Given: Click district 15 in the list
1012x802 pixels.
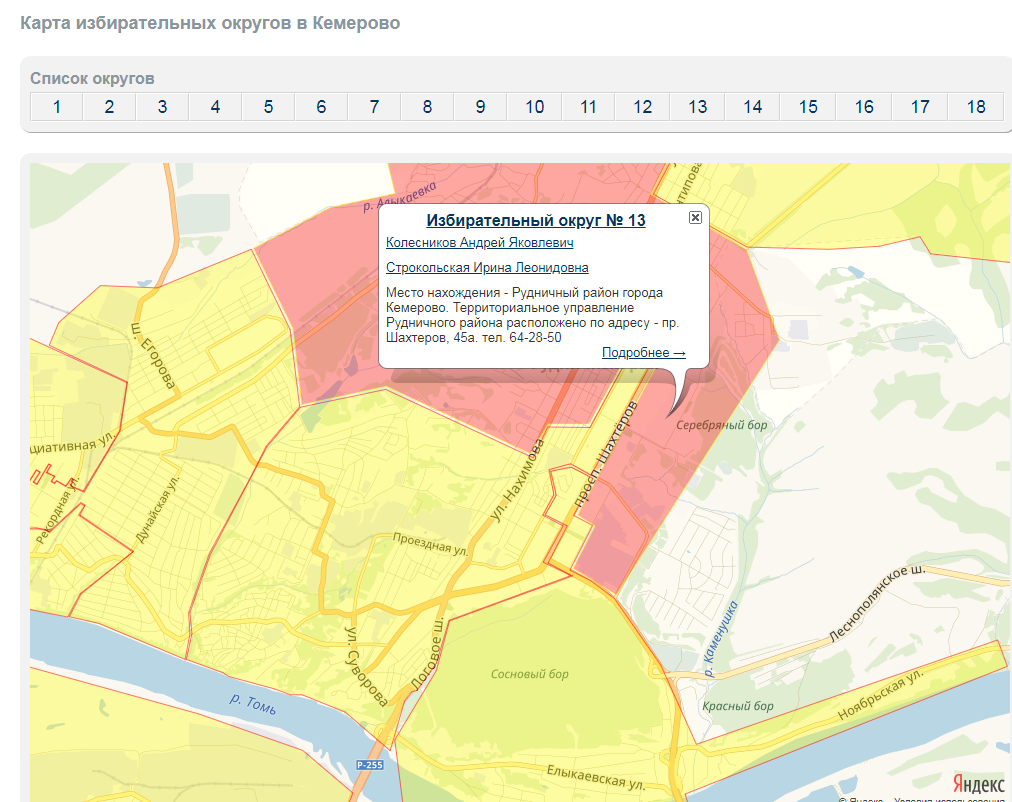Looking at the screenshot, I should (808, 107).
